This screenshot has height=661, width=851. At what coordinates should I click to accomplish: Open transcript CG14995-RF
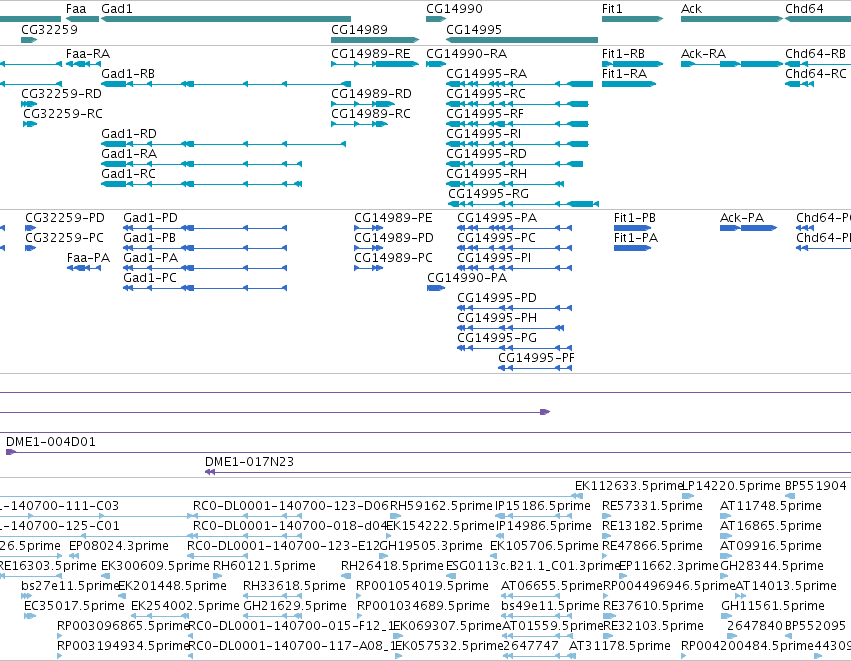tap(485, 114)
